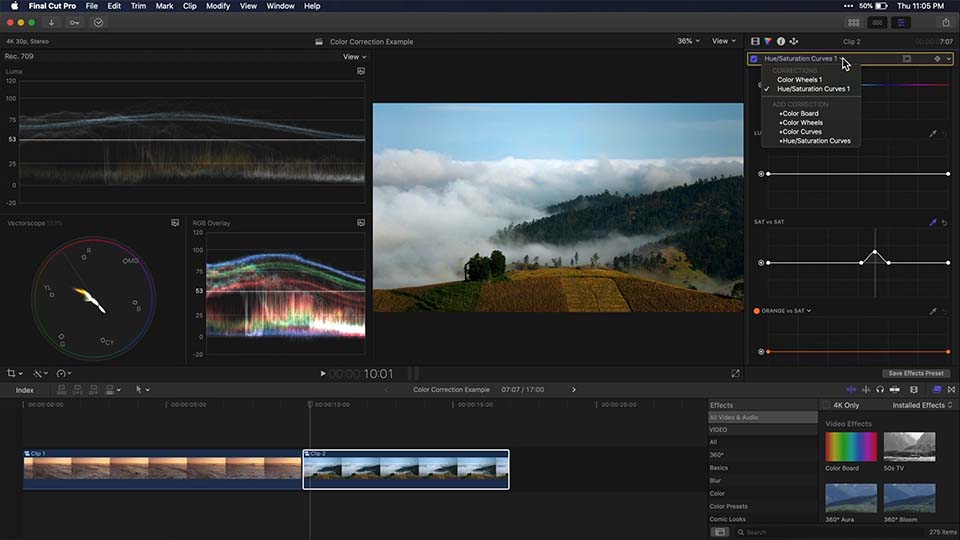The width and height of the screenshot is (960, 540).
Task: Click the mask icon on Hue/Saturation Curves row
Action: pyautogui.click(x=907, y=59)
